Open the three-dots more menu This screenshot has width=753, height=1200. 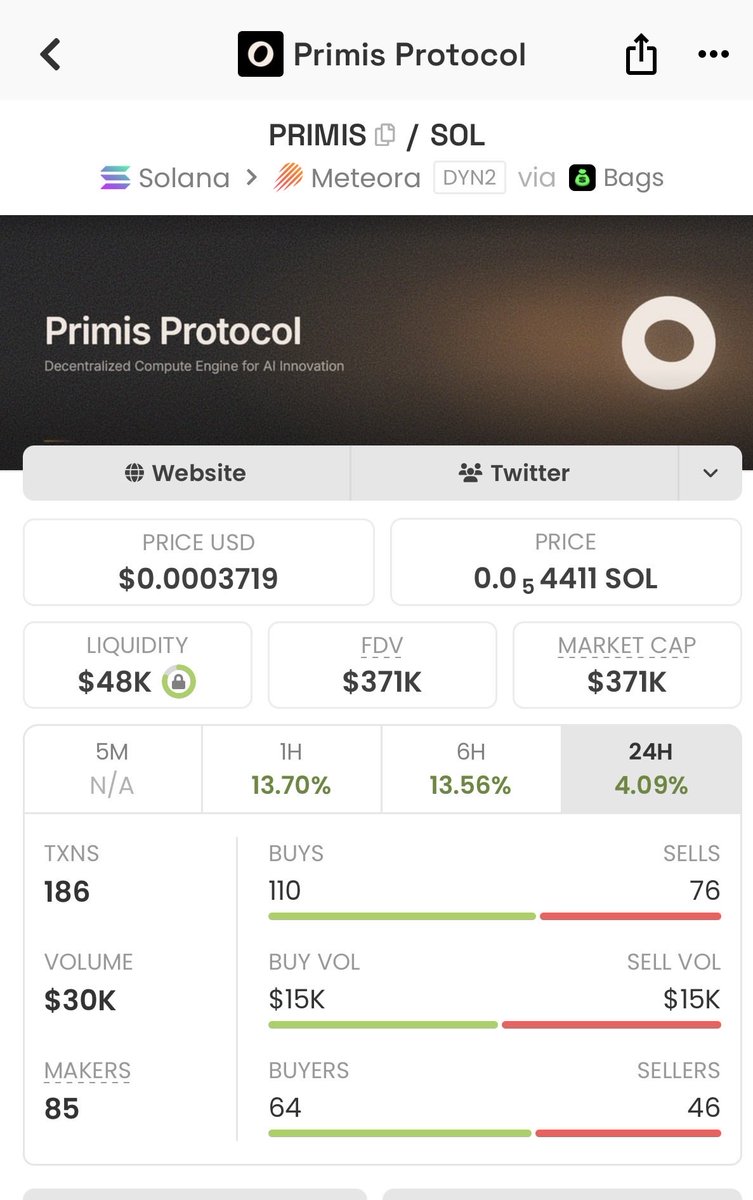[713, 54]
